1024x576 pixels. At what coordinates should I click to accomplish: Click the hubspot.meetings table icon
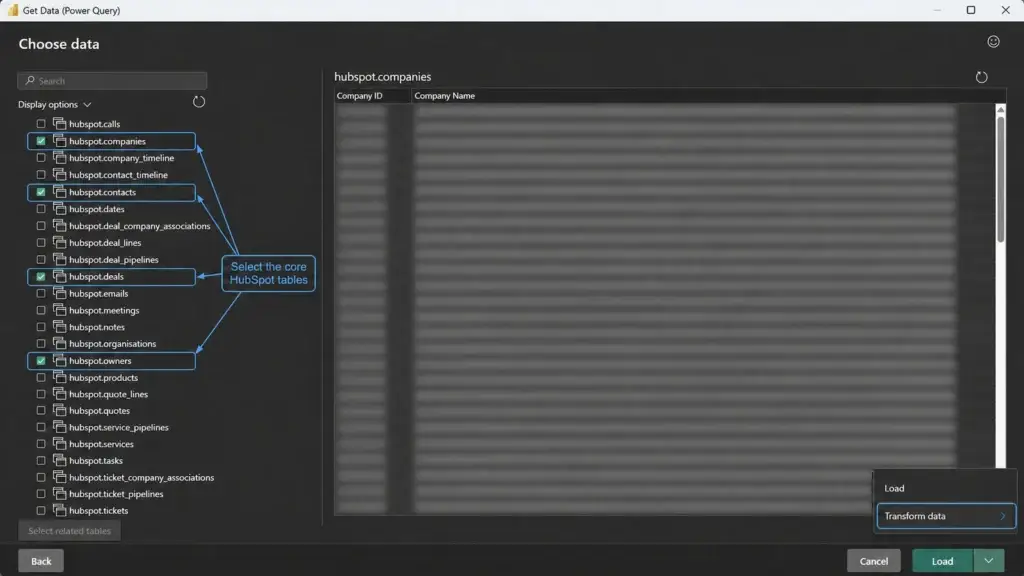(x=59, y=310)
